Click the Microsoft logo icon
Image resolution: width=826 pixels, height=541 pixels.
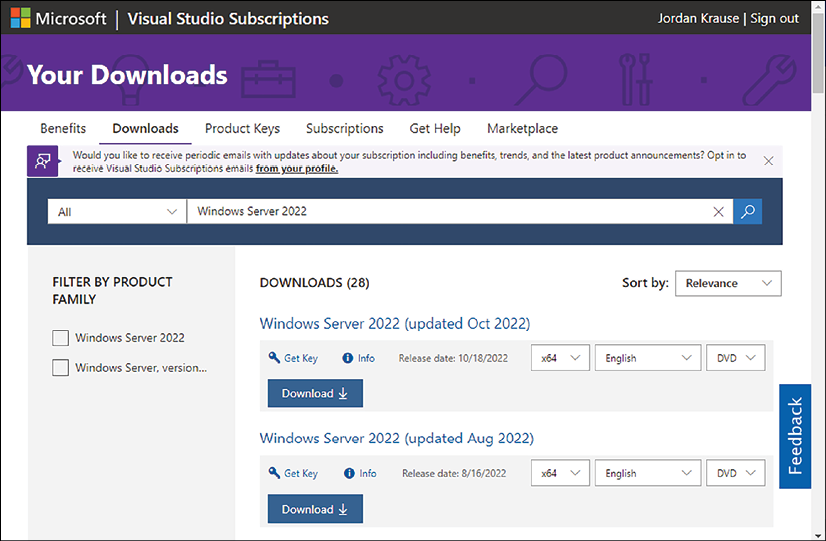click(x=21, y=18)
